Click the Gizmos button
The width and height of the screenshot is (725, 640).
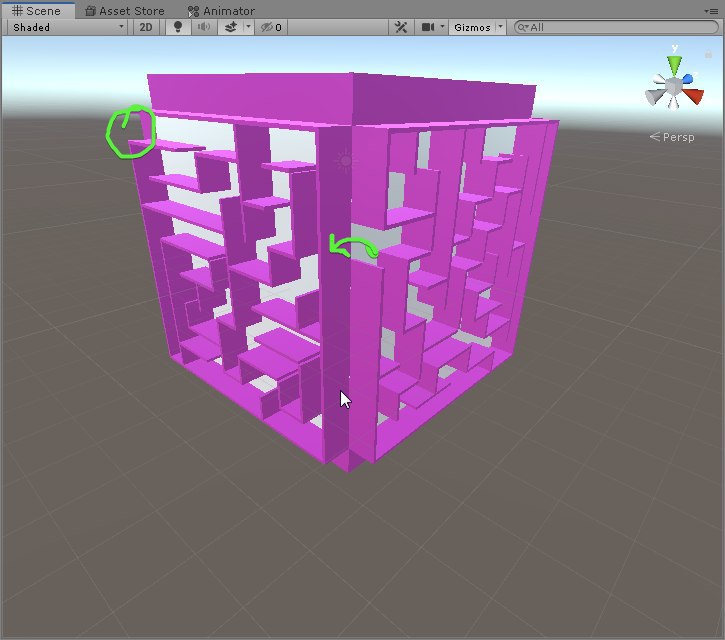pos(472,27)
